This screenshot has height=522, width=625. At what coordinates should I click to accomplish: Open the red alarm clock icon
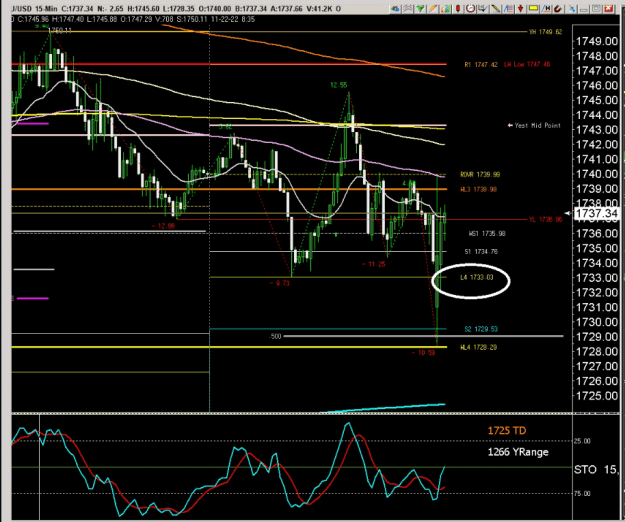471,8
